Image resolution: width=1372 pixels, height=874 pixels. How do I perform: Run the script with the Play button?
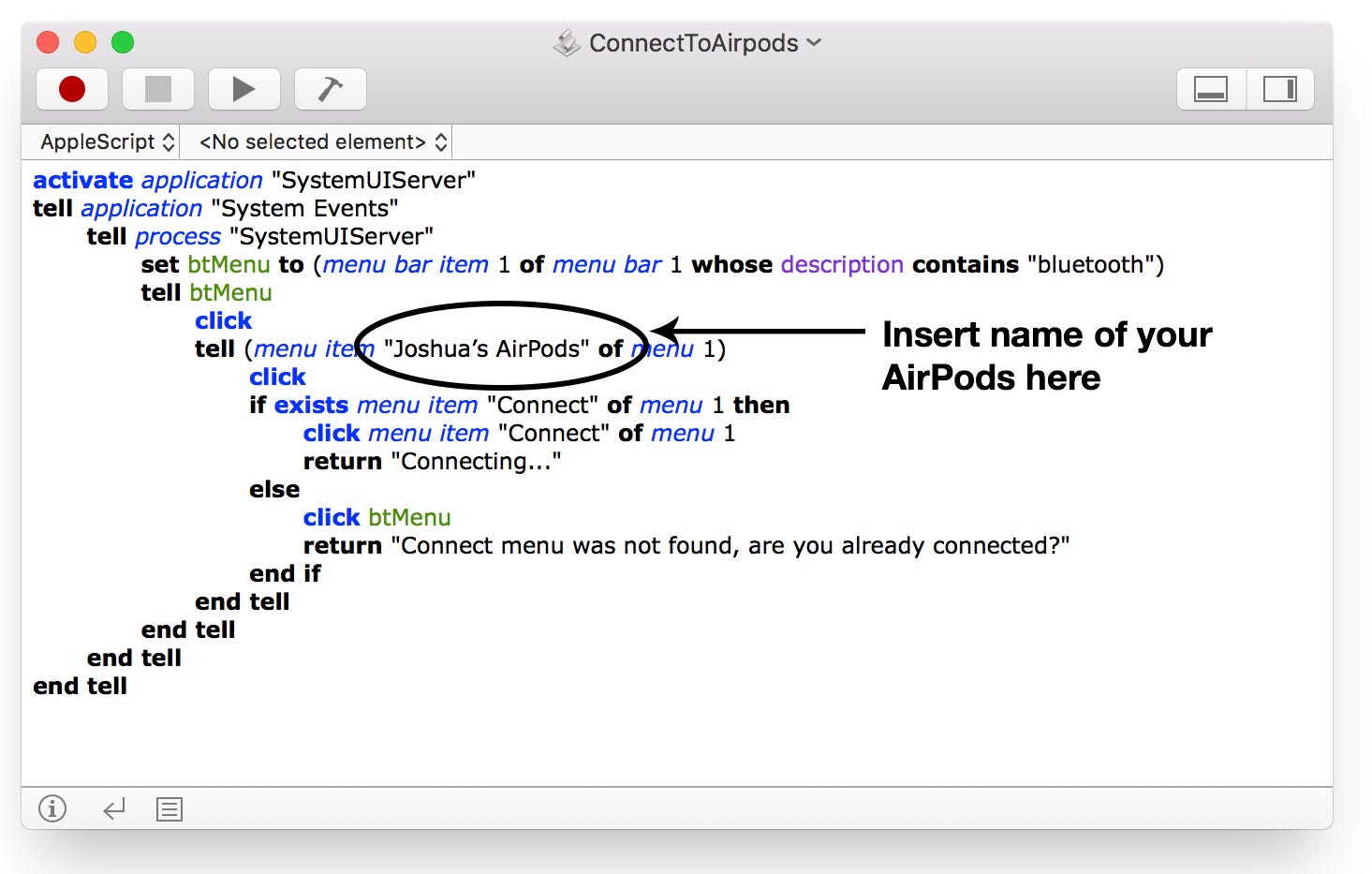(x=243, y=89)
